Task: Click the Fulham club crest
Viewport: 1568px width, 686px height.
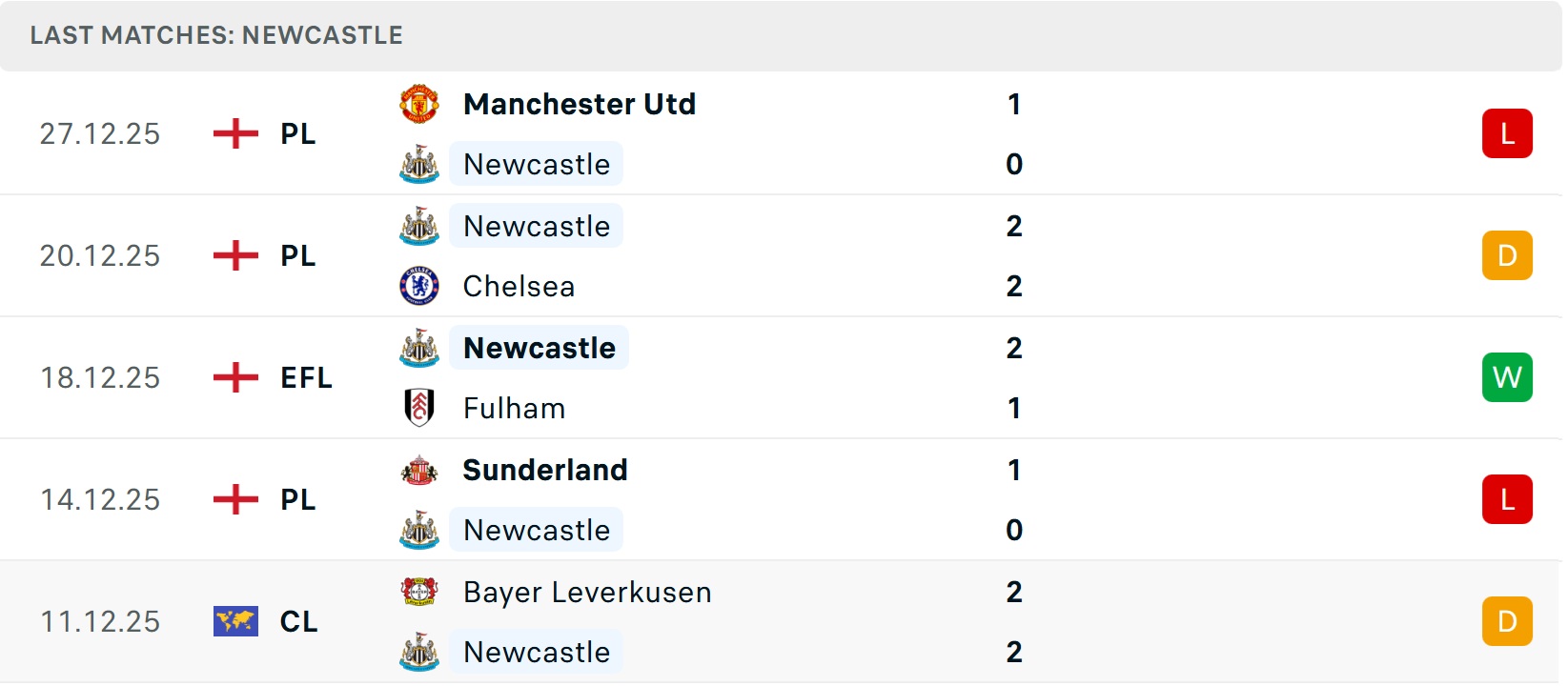Action: tap(418, 408)
